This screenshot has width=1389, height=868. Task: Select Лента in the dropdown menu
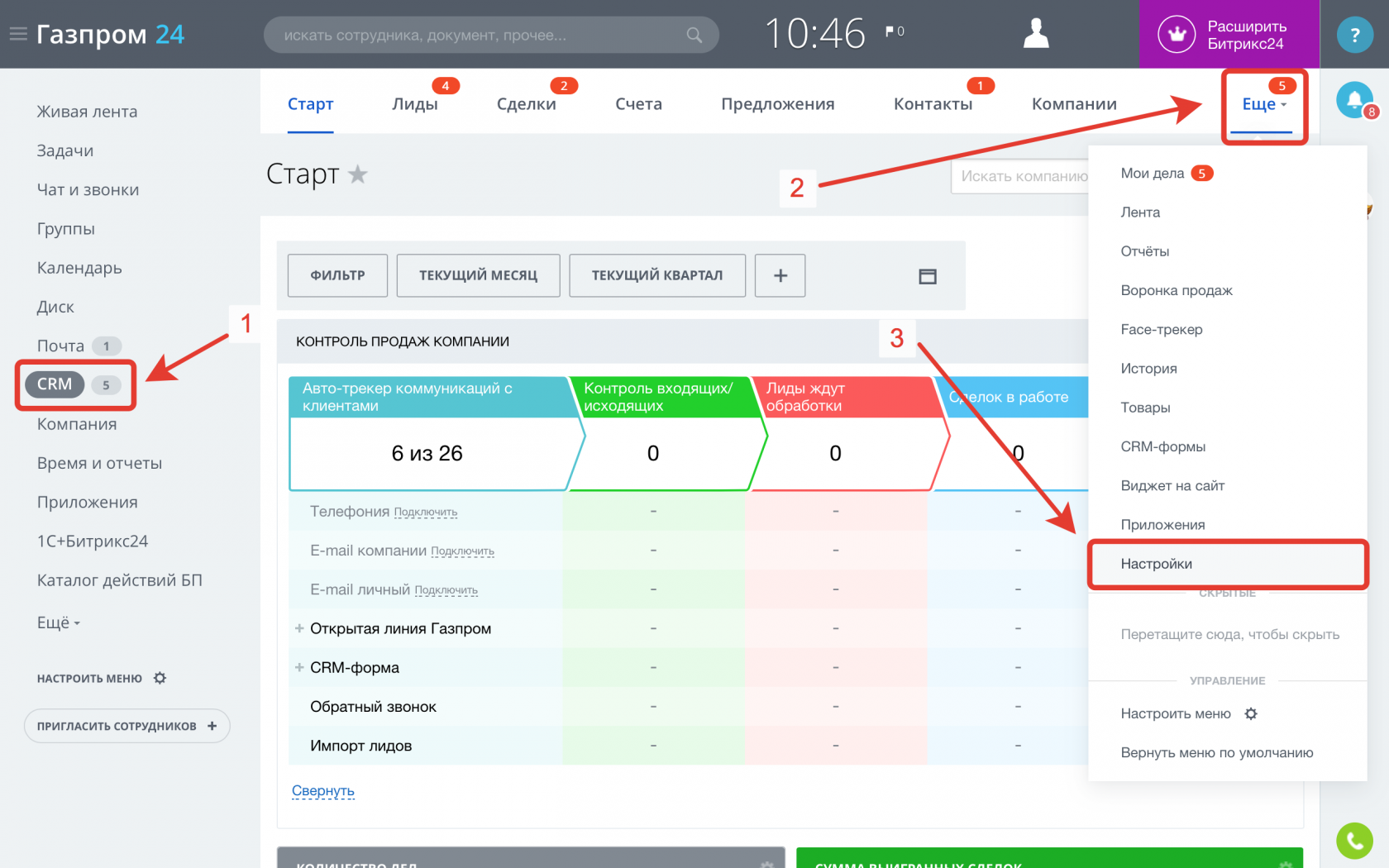[x=1140, y=212]
